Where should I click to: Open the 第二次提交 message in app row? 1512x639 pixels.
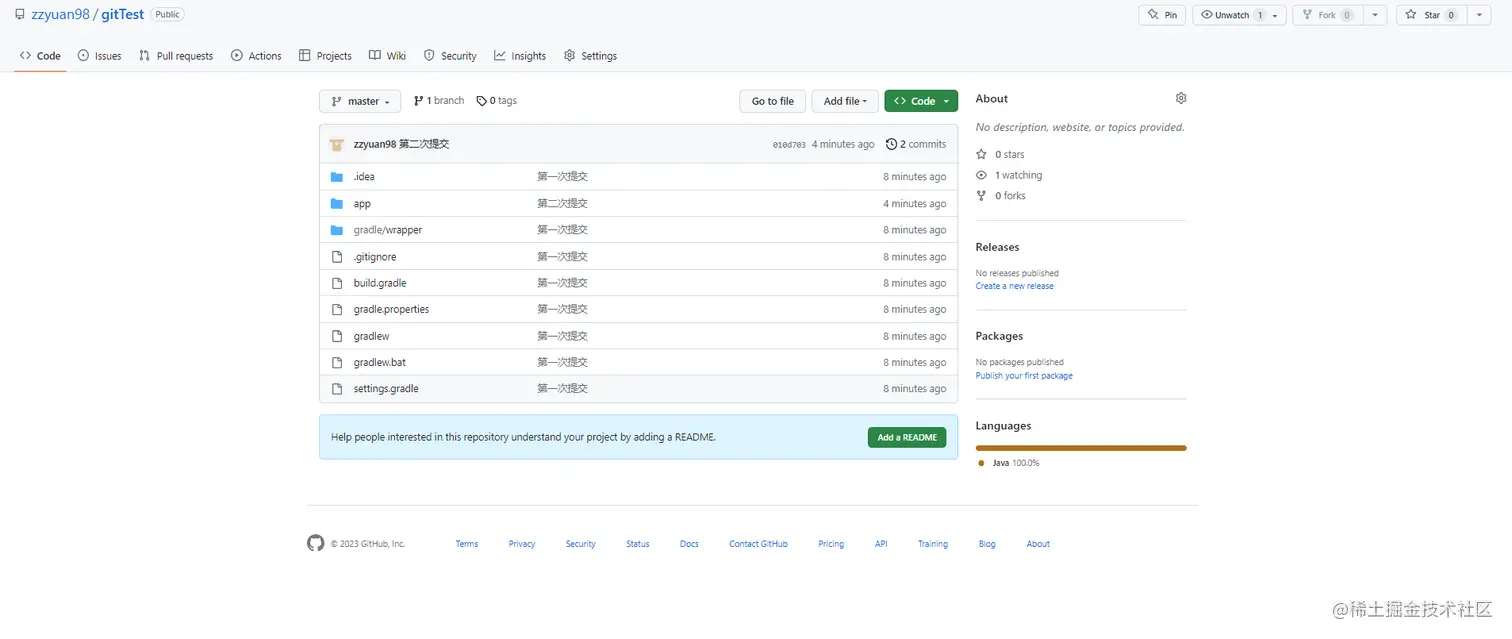562,204
